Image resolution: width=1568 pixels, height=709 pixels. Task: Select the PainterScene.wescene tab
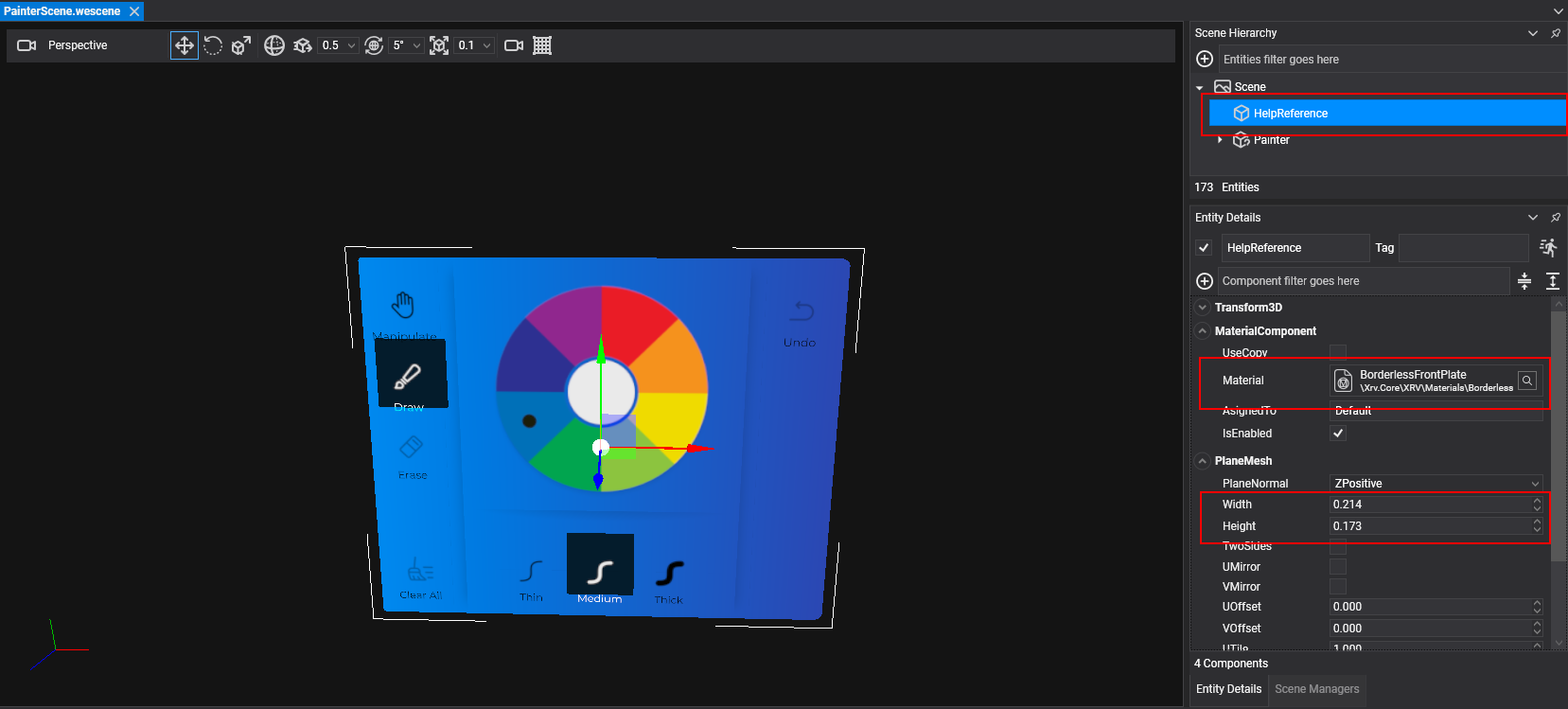coord(62,11)
